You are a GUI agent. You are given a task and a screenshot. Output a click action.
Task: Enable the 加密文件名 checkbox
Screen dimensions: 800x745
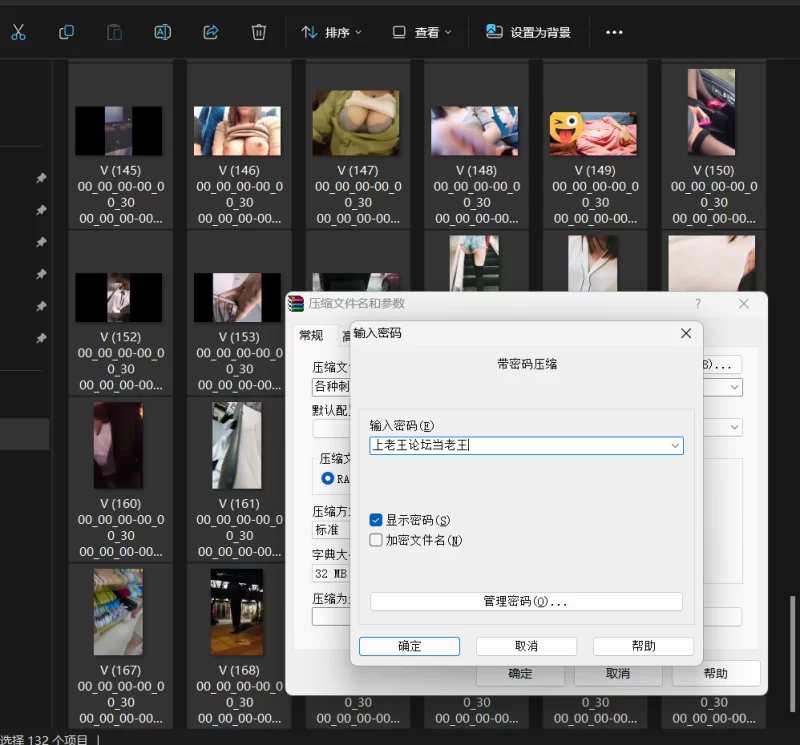coord(376,540)
